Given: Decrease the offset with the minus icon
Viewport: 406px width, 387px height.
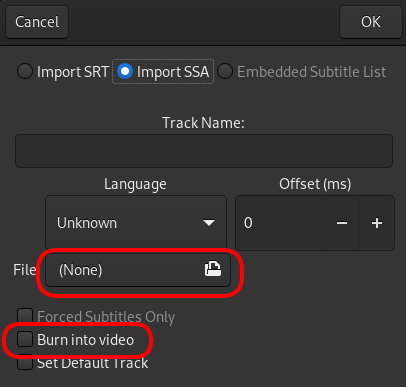Looking at the screenshot, I should [342, 223].
